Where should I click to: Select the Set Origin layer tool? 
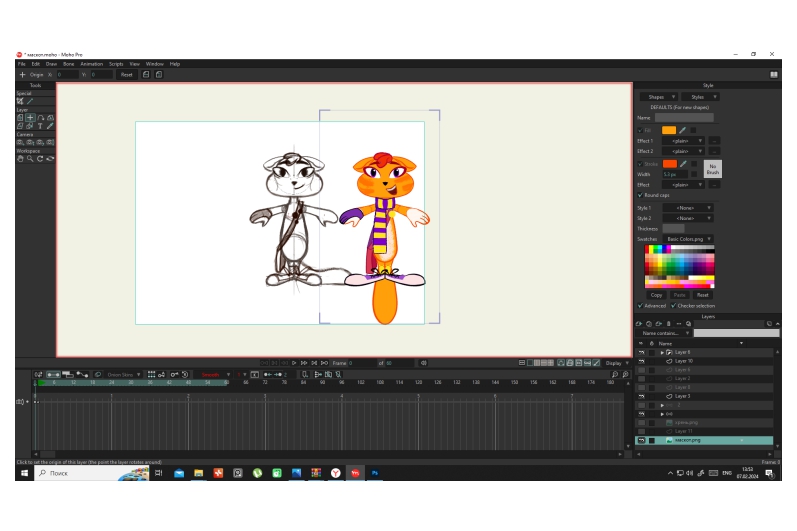30,117
